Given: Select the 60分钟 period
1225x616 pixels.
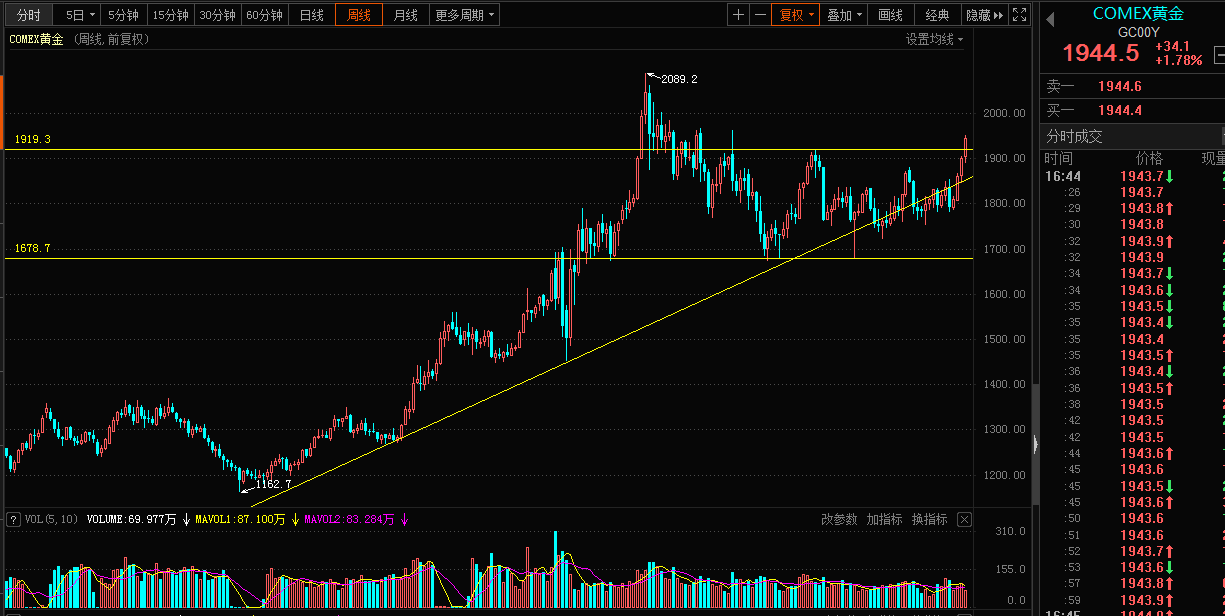Looking at the screenshot, I should coord(264,15).
